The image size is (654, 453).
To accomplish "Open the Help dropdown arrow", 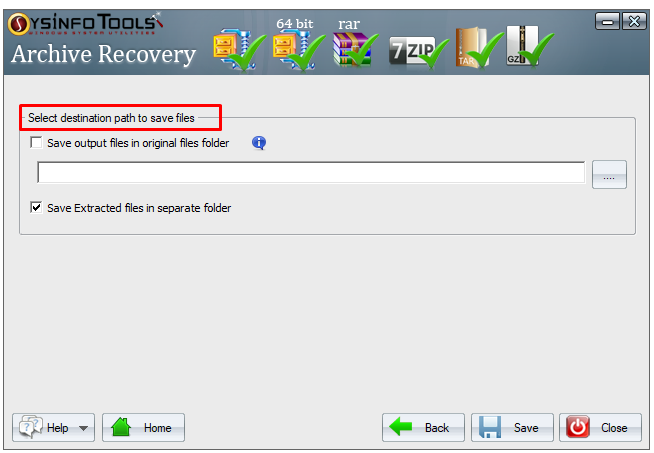I will [x=83, y=428].
